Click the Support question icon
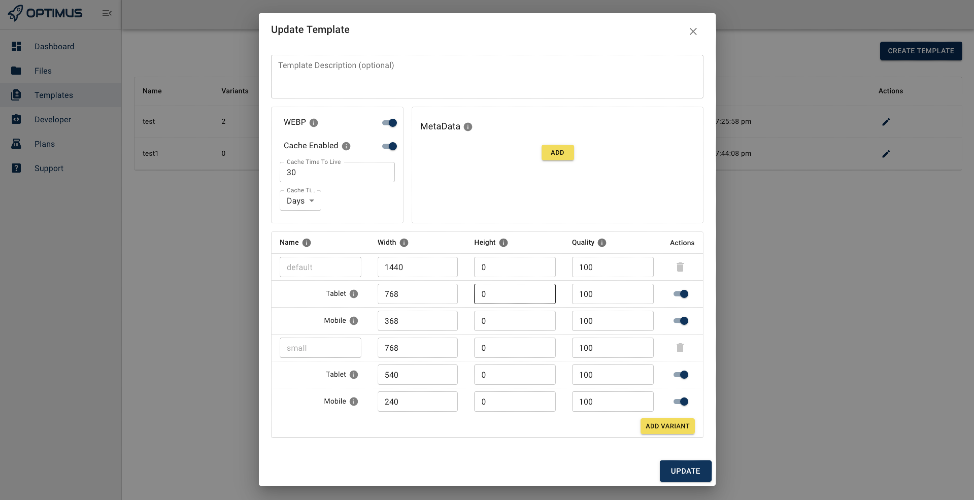This screenshot has height=500, width=974. tap(16, 168)
